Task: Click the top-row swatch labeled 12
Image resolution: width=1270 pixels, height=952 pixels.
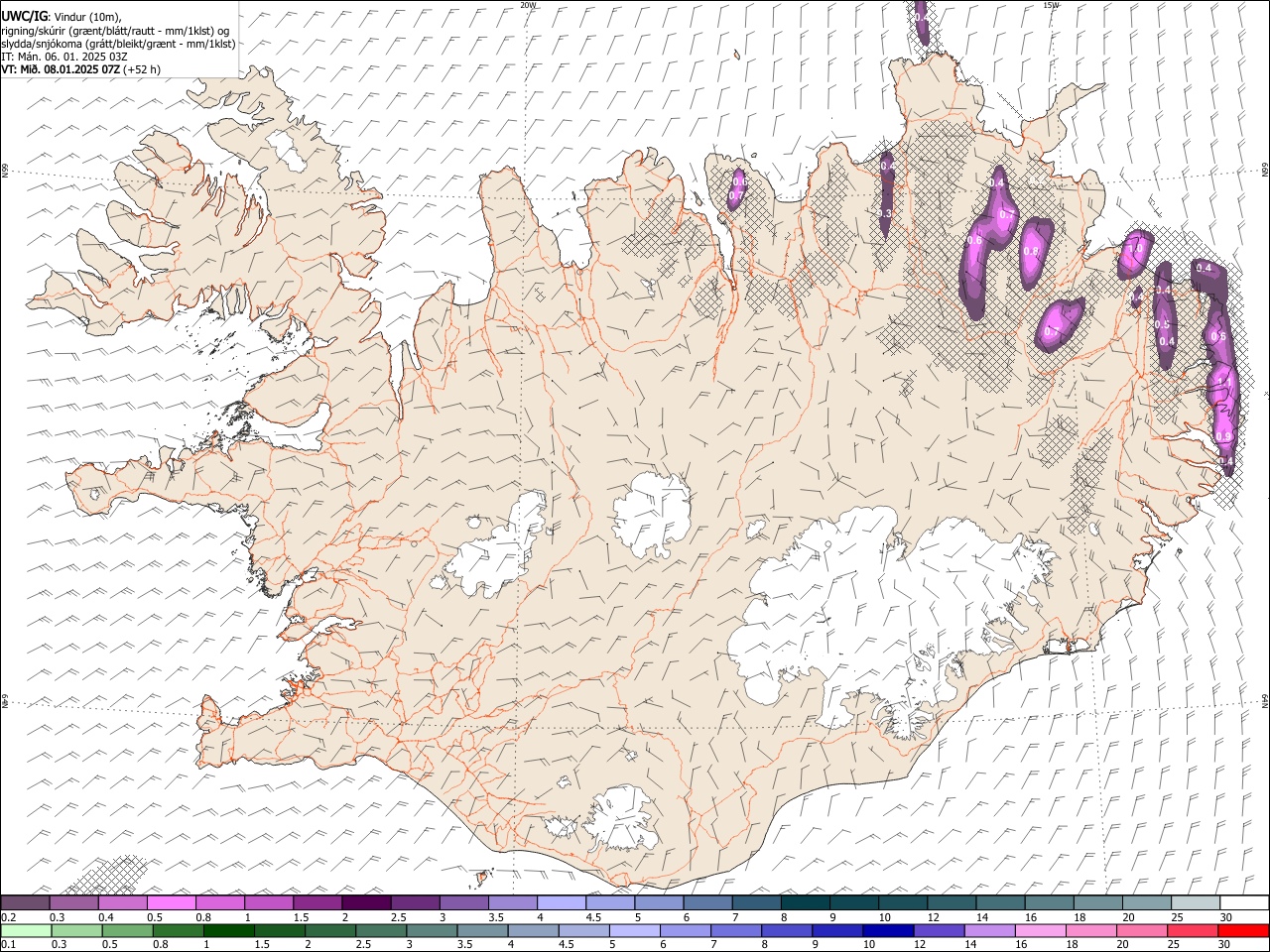Action: [952, 902]
